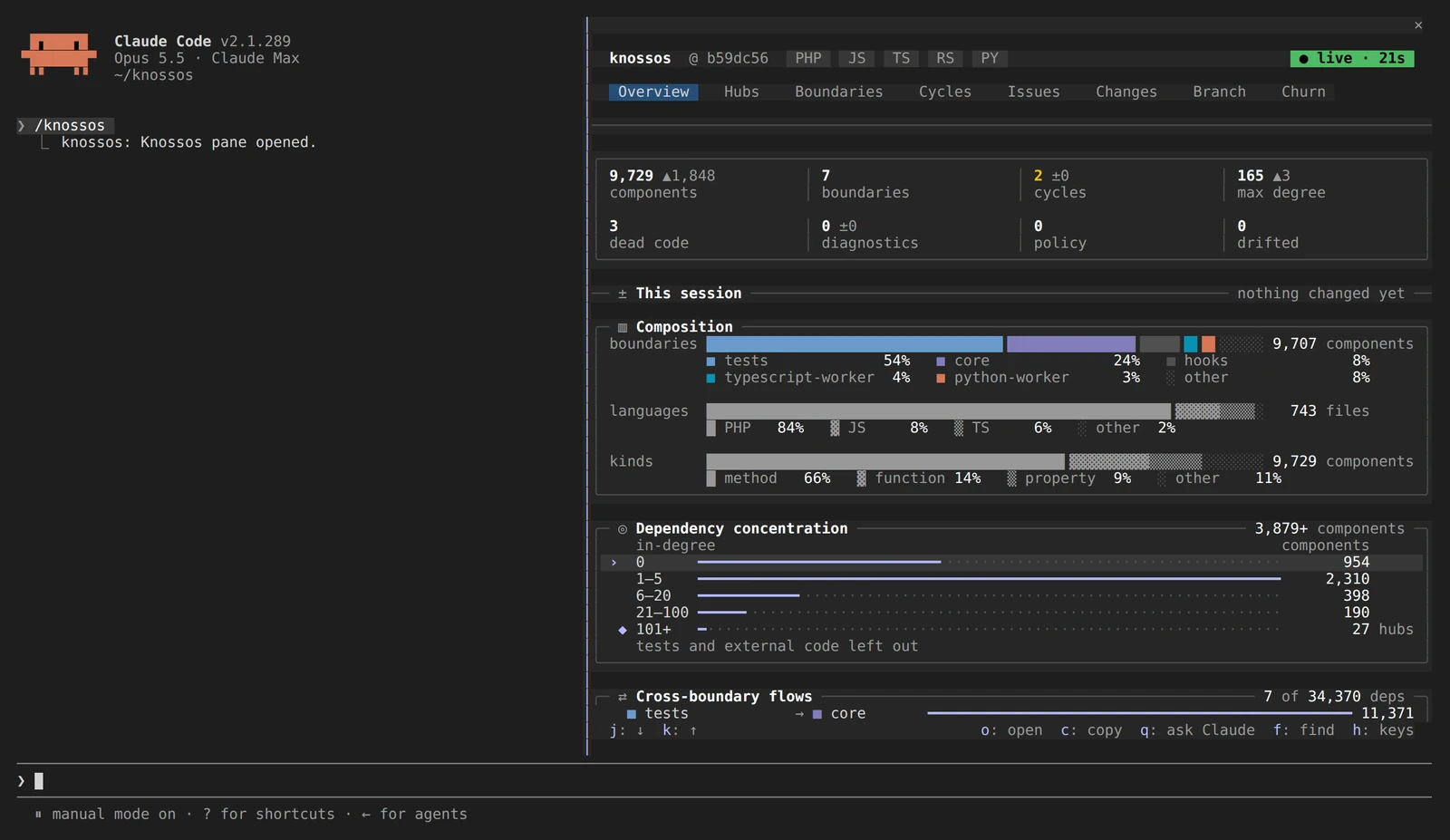The height and width of the screenshot is (840, 1450).
Task: Click the 'o: open' shortcut hint
Action: click(1011, 730)
